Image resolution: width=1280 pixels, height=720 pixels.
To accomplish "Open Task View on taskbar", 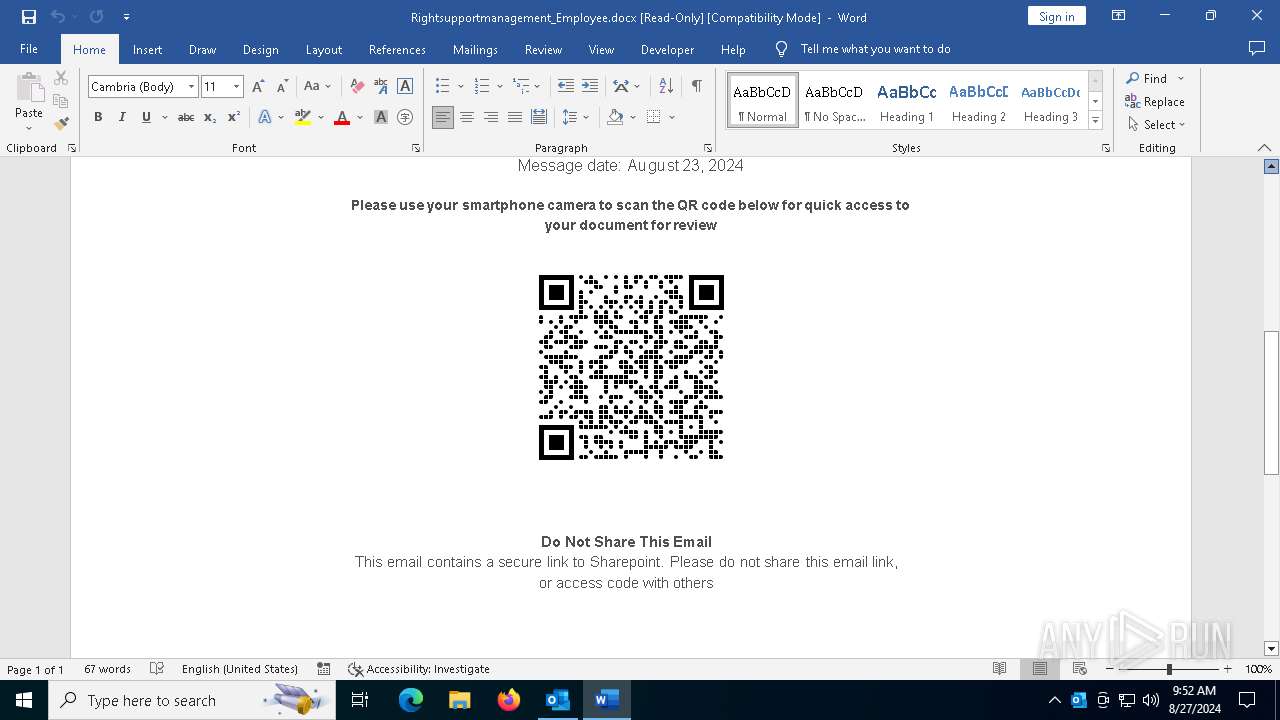I will point(360,700).
